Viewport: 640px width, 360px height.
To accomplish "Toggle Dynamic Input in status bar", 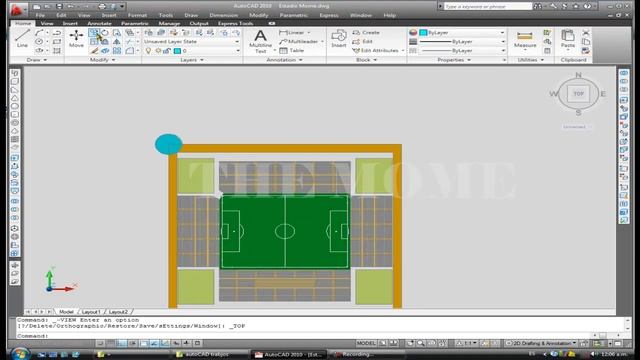I will click(176, 343).
